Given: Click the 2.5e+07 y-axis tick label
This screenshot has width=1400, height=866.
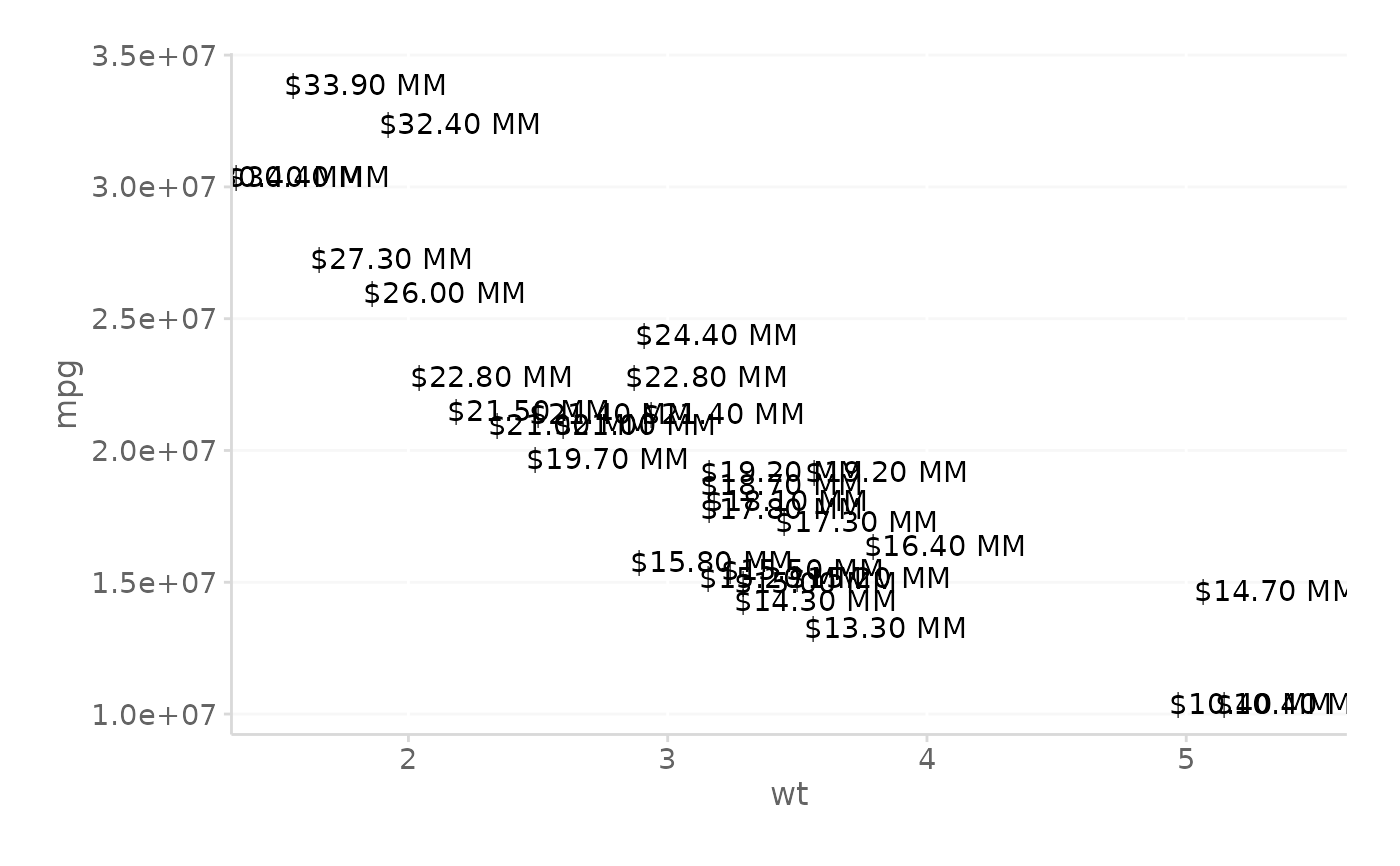Looking at the screenshot, I should pyautogui.click(x=154, y=320).
